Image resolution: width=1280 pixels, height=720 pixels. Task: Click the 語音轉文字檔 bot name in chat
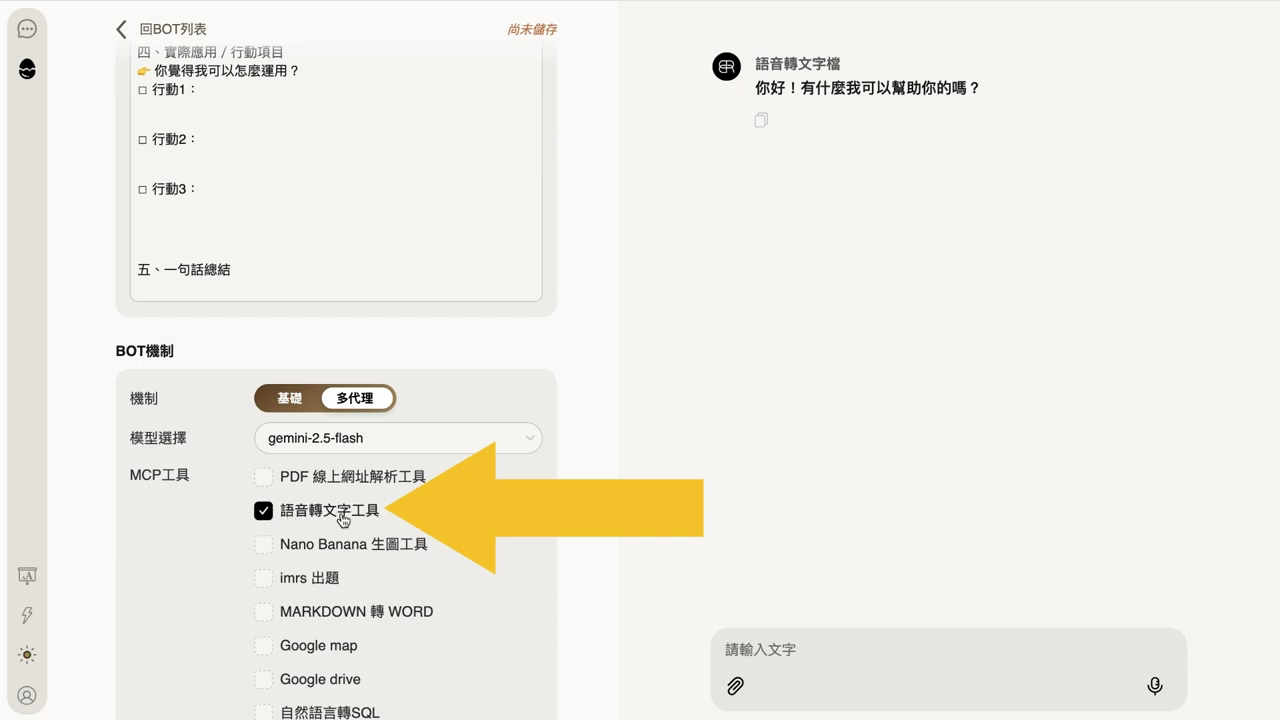click(797, 64)
